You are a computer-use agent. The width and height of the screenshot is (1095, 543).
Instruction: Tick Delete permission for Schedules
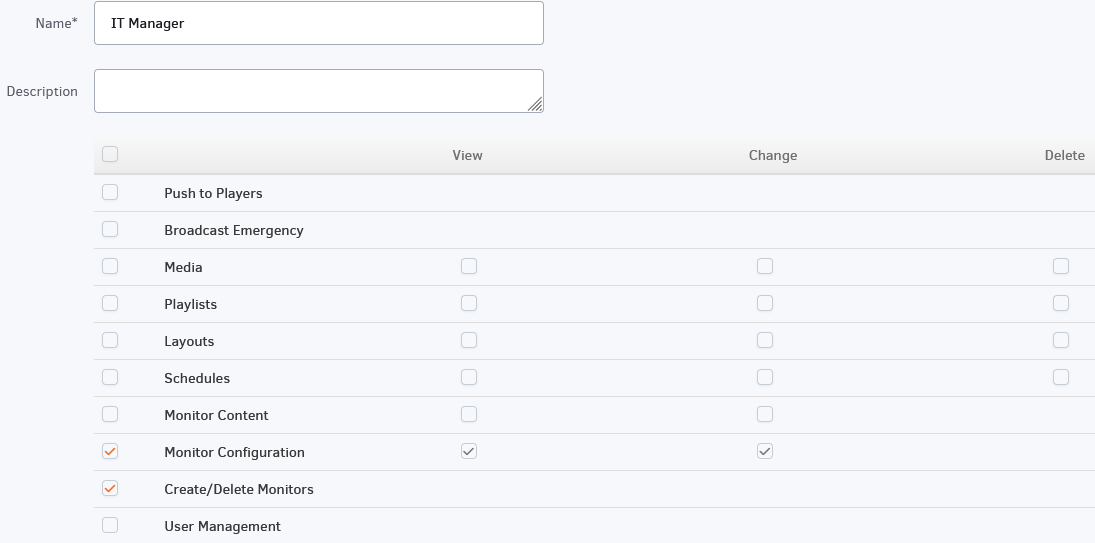click(x=1061, y=377)
